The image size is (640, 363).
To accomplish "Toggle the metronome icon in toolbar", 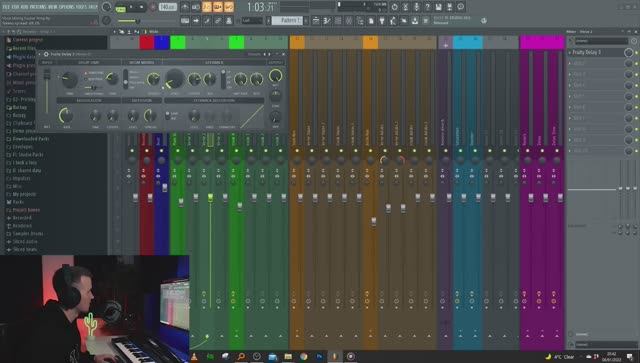I will pyautogui.click(x=185, y=7).
